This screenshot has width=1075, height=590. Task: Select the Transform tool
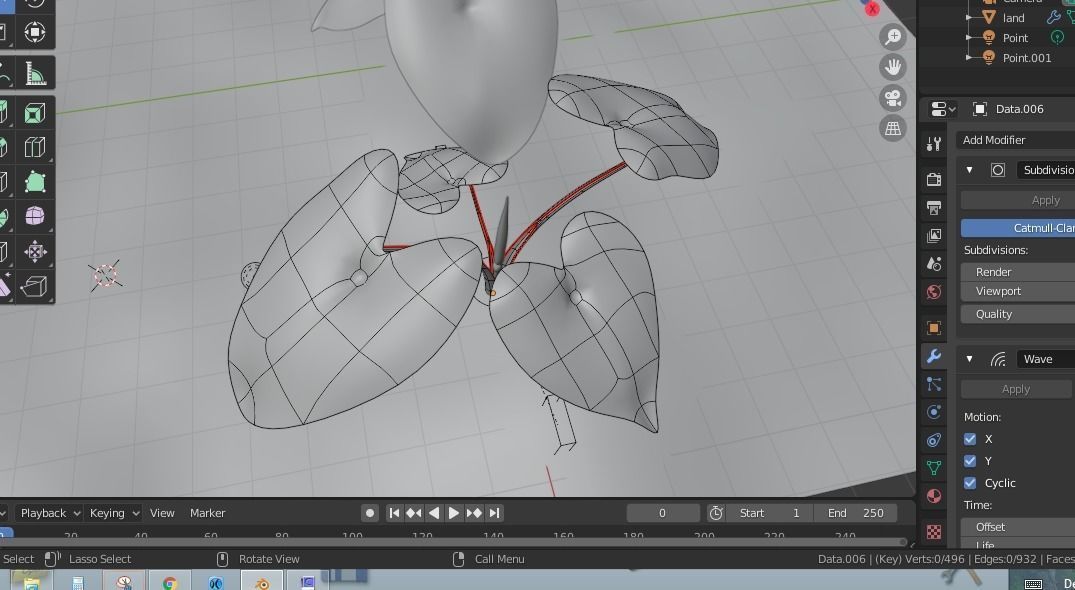34,32
